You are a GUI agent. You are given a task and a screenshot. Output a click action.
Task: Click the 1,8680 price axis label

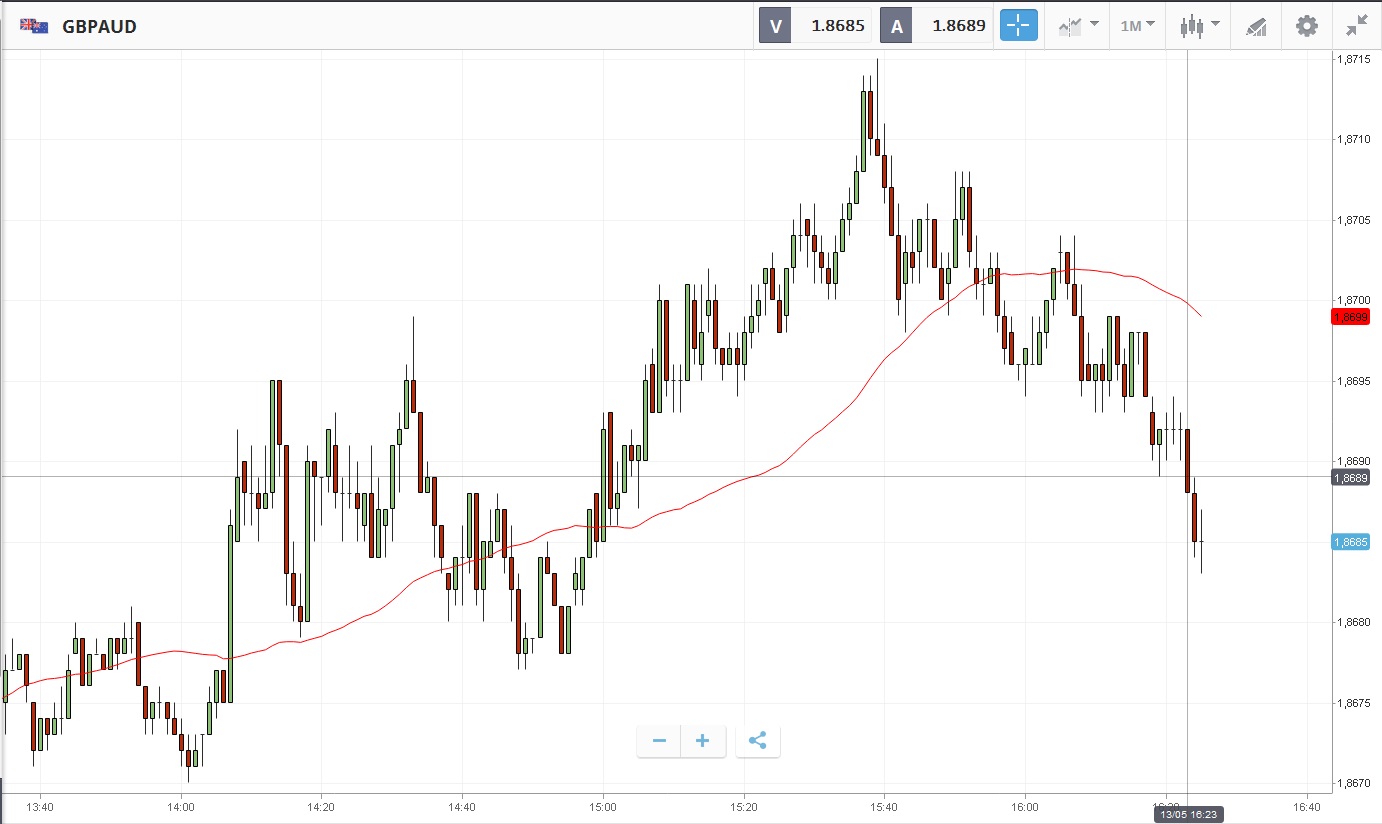(1353, 623)
